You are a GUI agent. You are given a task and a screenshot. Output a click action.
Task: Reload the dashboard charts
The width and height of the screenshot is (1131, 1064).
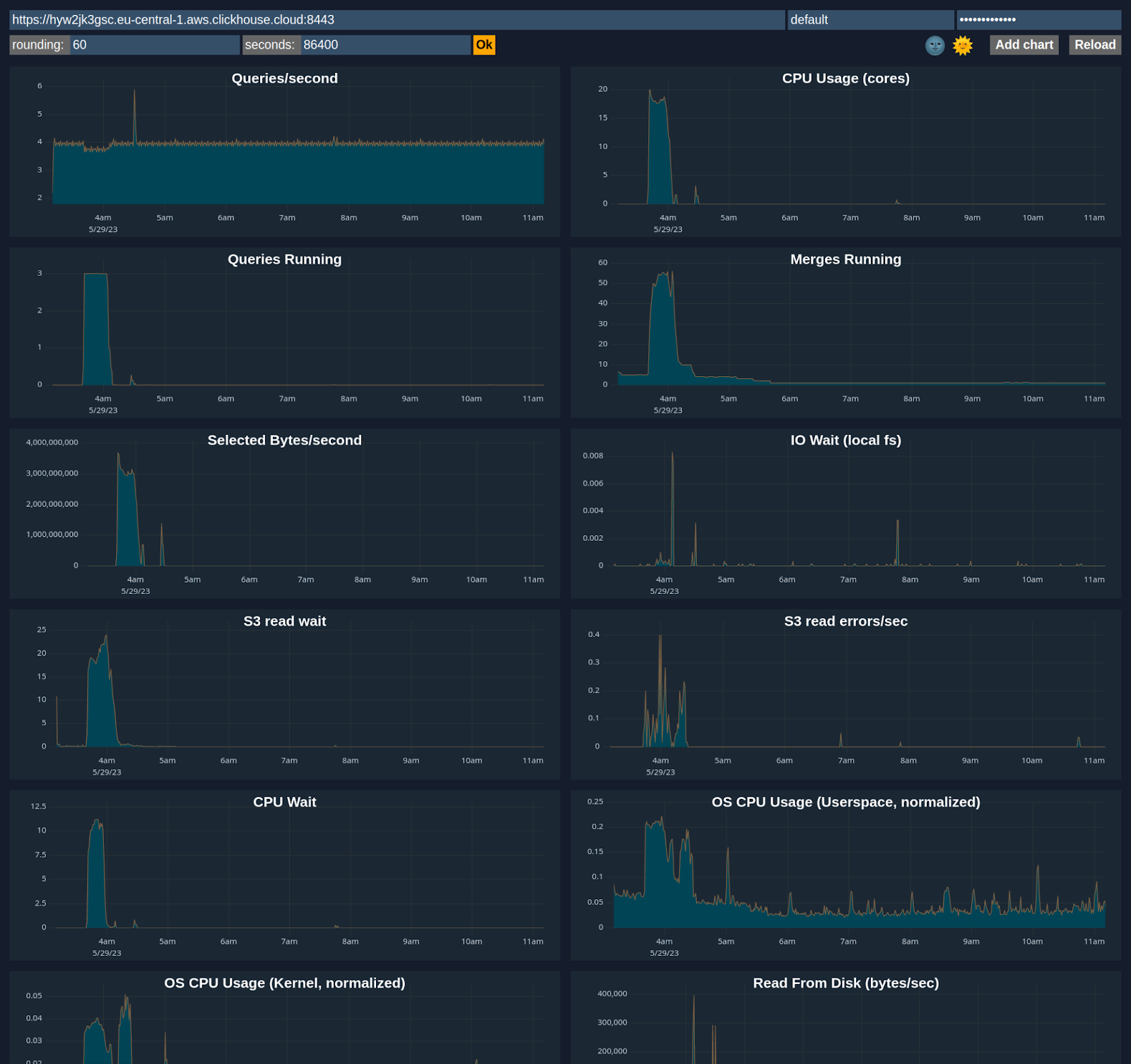[x=1094, y=45]
